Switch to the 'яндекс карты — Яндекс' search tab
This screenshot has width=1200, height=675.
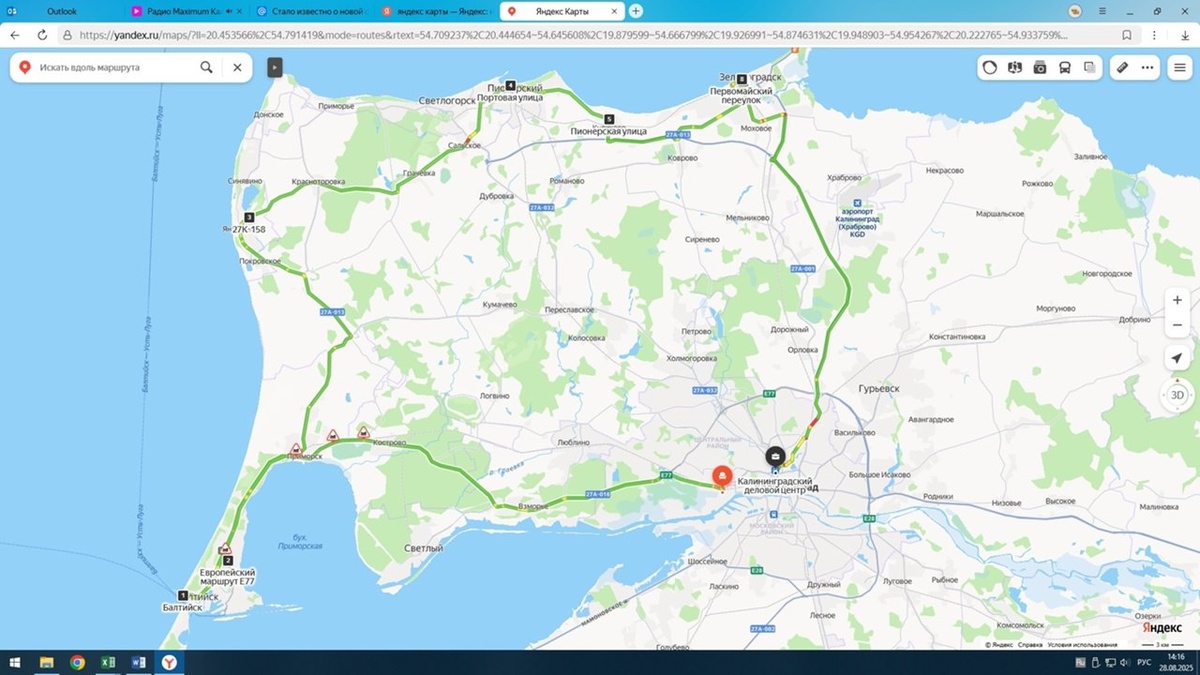click(x=436, y=11)
